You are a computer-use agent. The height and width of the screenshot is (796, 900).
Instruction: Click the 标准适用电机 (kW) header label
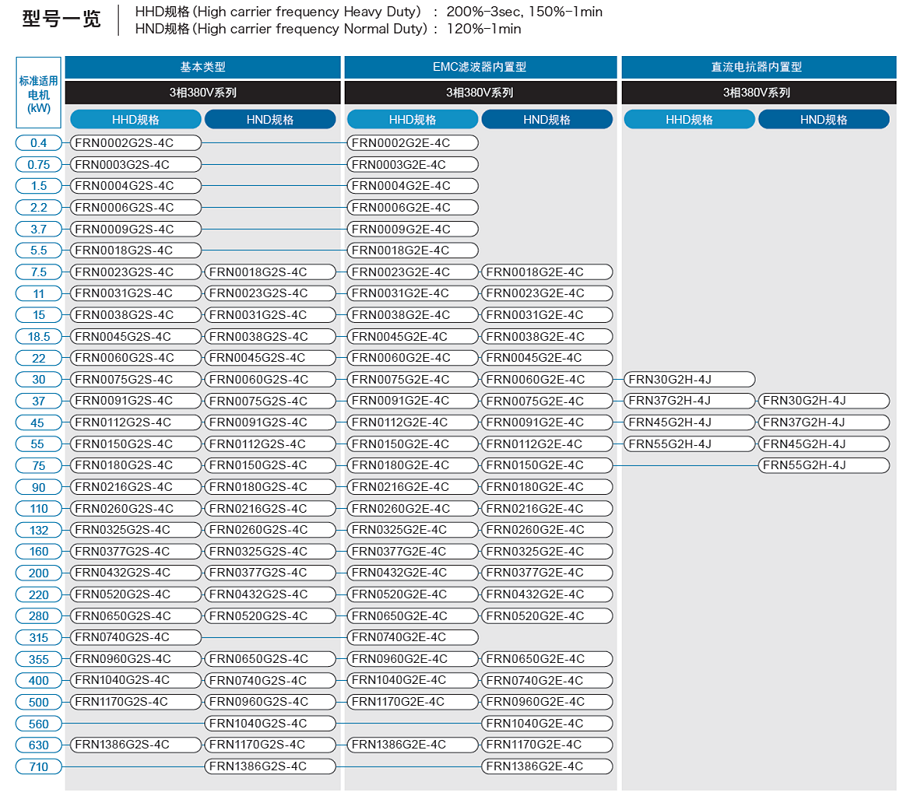click(x=39, y=94)
